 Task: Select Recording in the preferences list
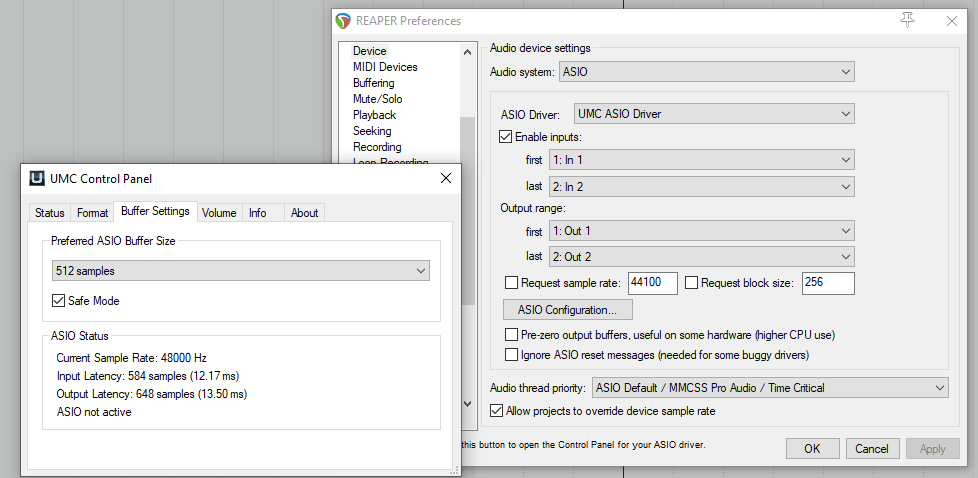[377, 147]
